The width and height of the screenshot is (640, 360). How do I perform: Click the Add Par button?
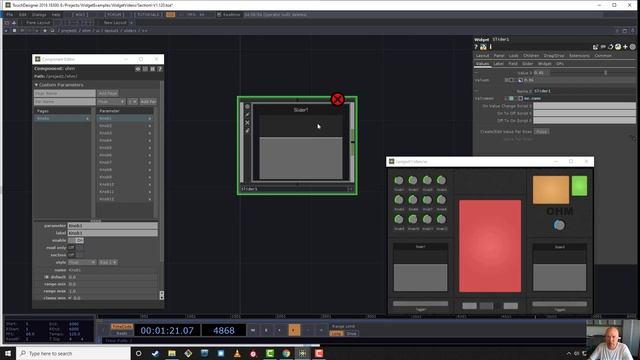point(148,102)
